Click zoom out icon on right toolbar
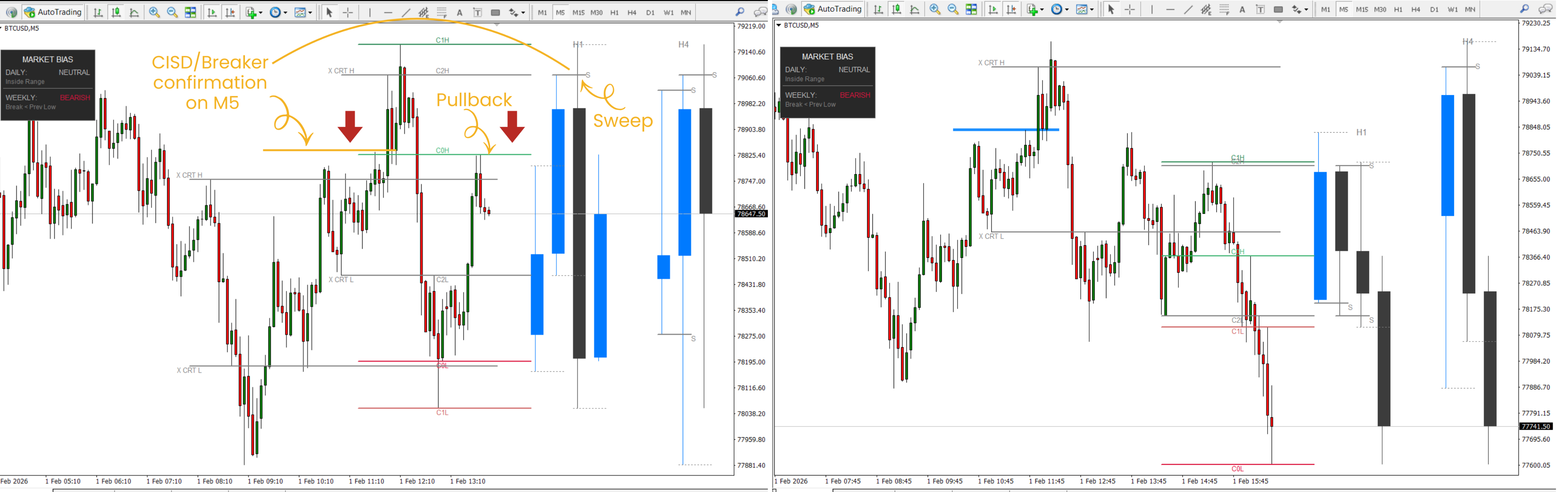1568x492 pixels. [x=953, y=9]
